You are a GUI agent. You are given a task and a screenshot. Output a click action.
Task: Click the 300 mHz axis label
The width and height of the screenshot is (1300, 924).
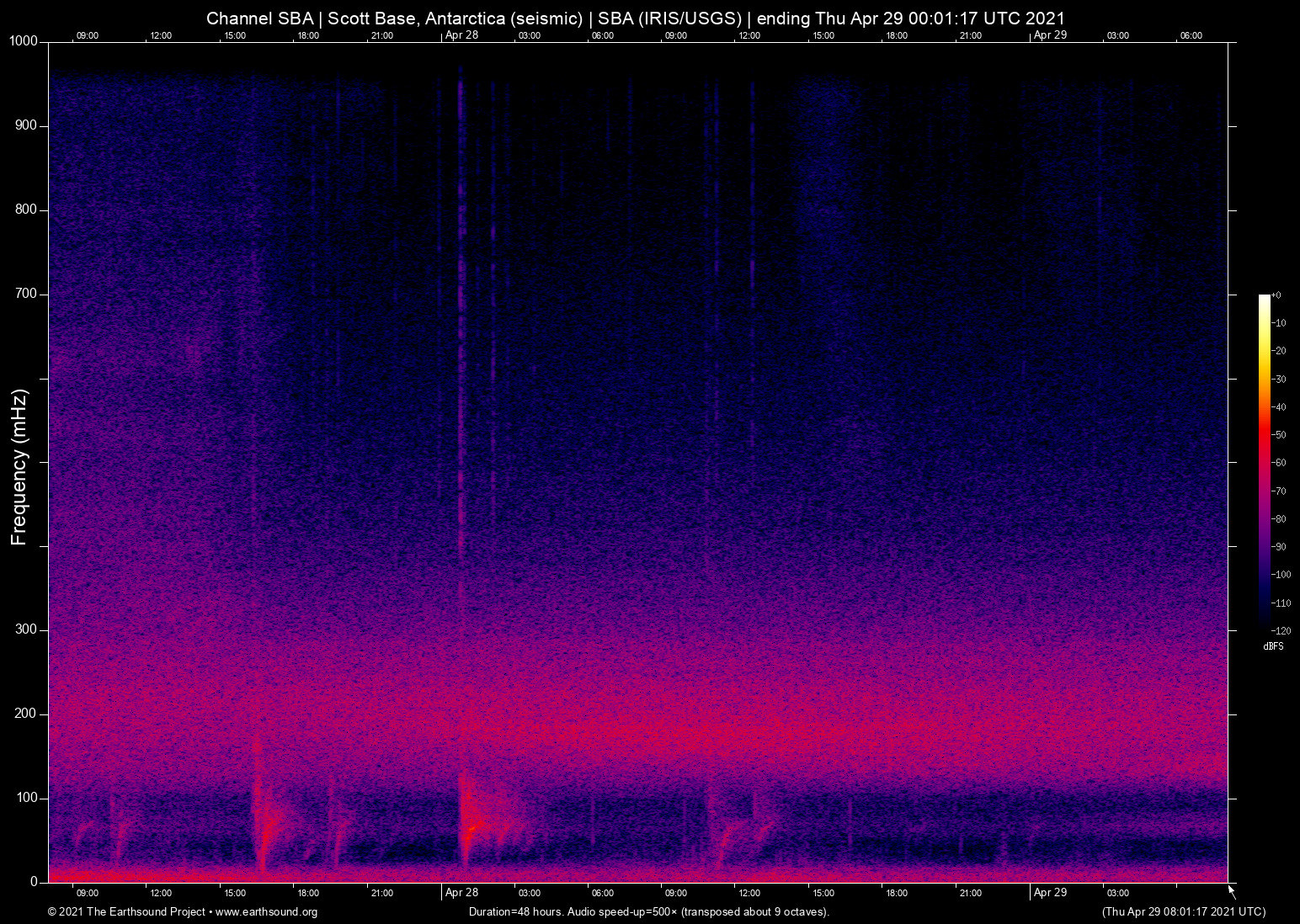(26, 629)
